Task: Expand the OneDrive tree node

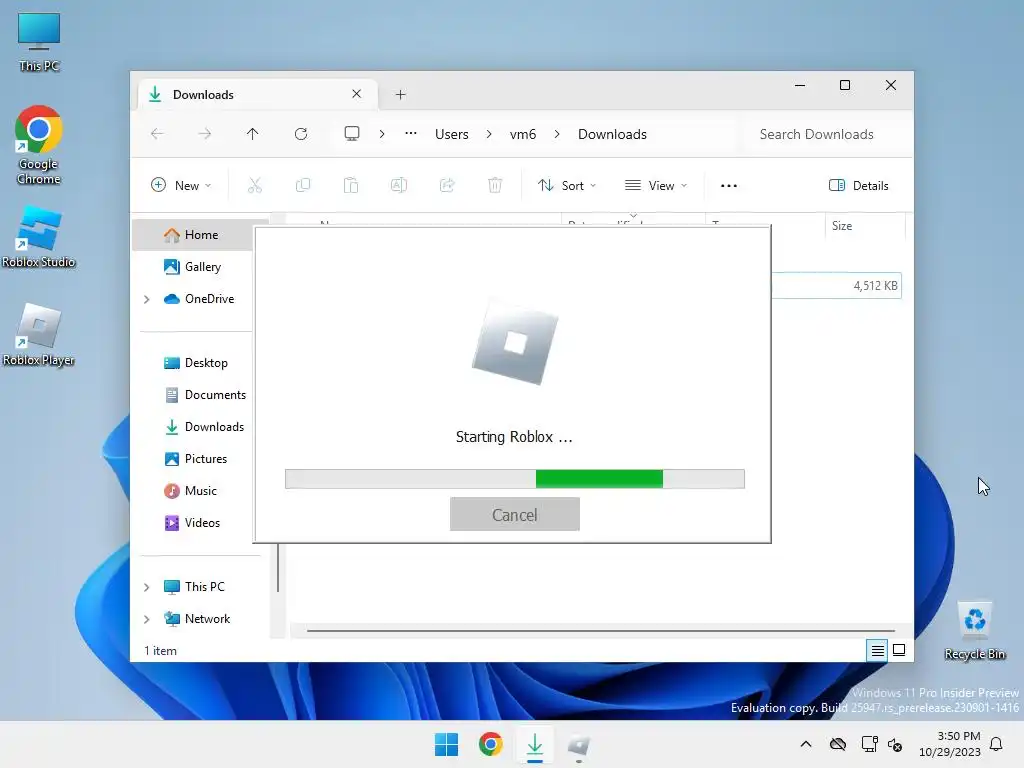Action: pyautogui.click(x=147, y=299)
